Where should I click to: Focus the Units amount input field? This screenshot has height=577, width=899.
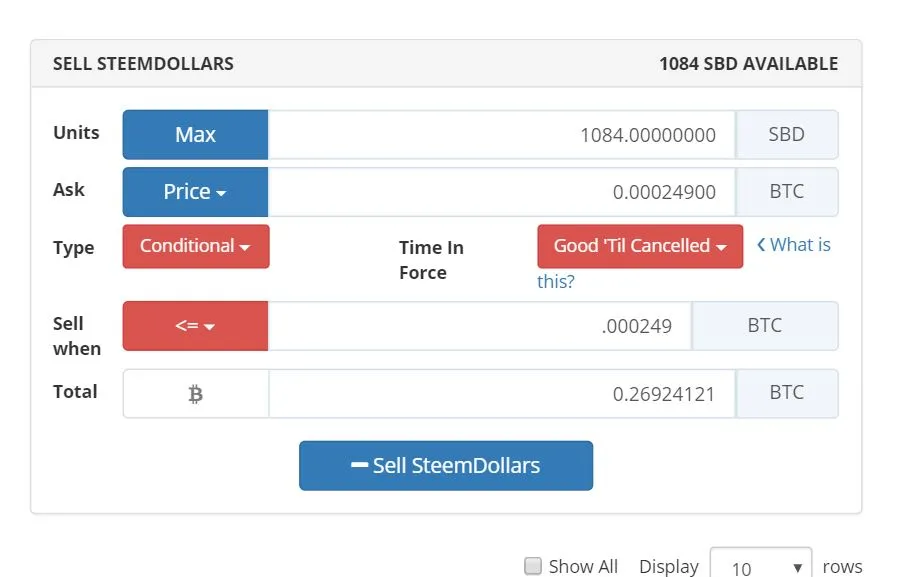(502, 135)
